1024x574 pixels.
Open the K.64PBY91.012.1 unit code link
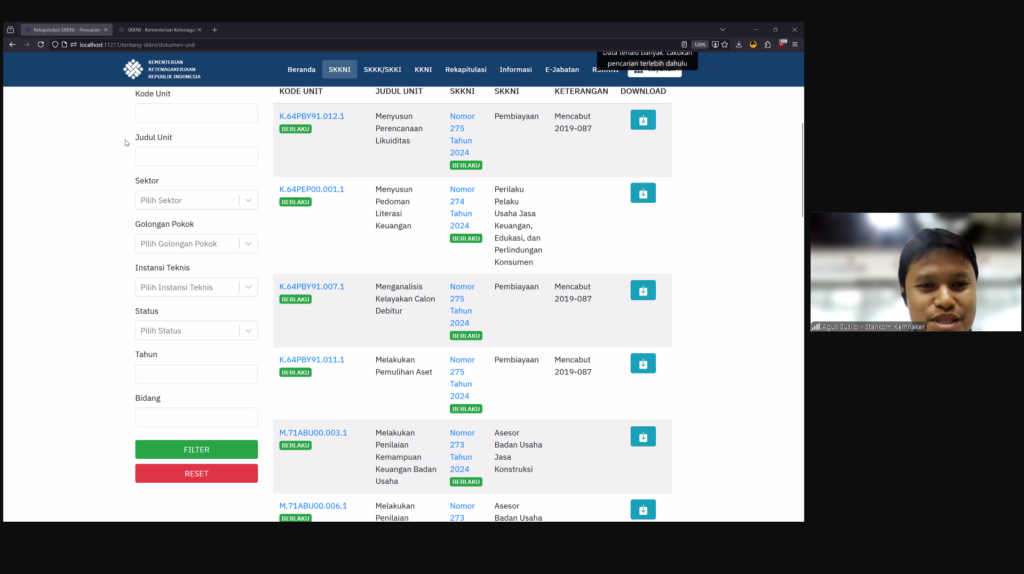pyautogui.click(x=311, y=116)
